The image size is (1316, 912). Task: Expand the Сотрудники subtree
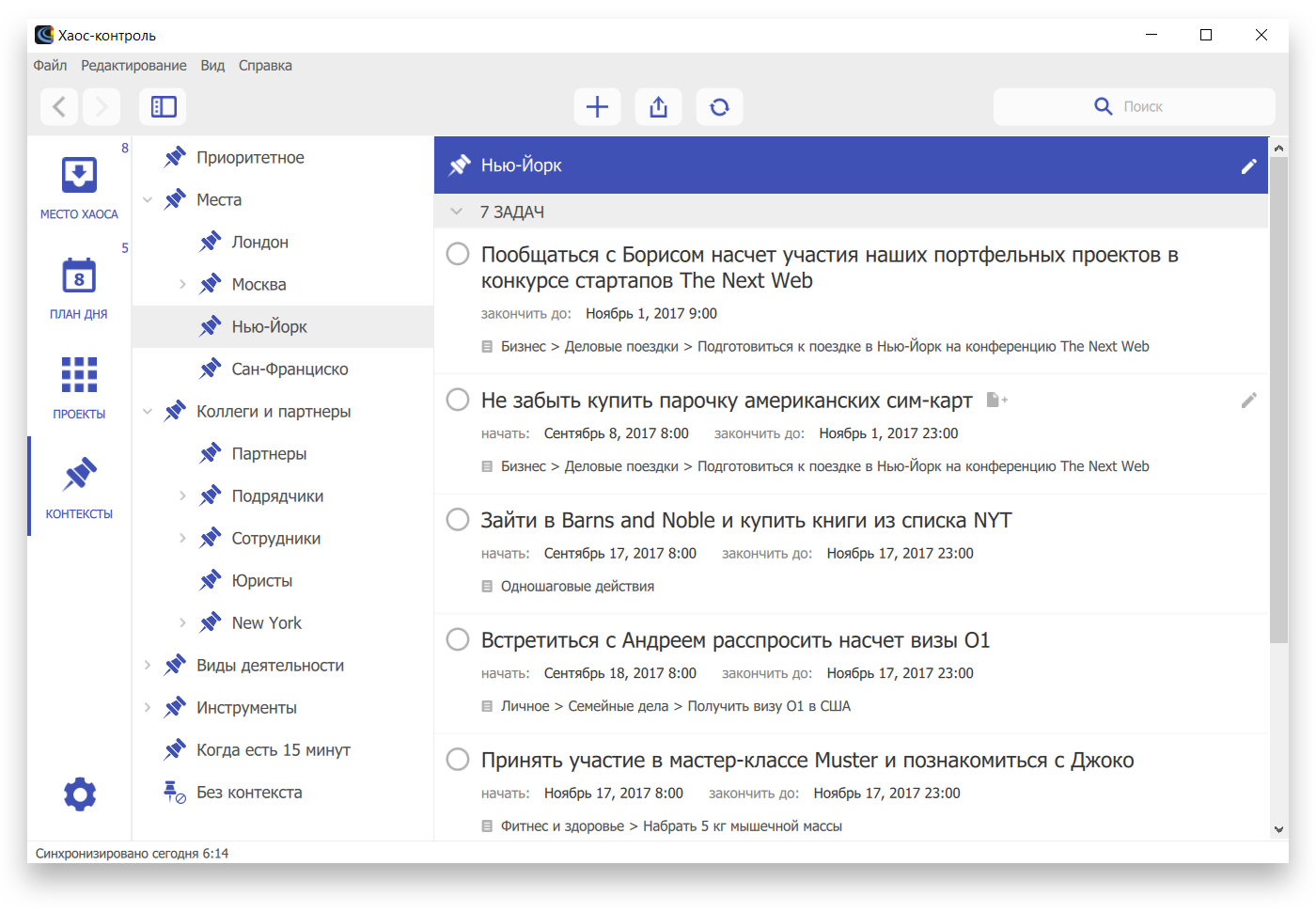click(182, 538)
